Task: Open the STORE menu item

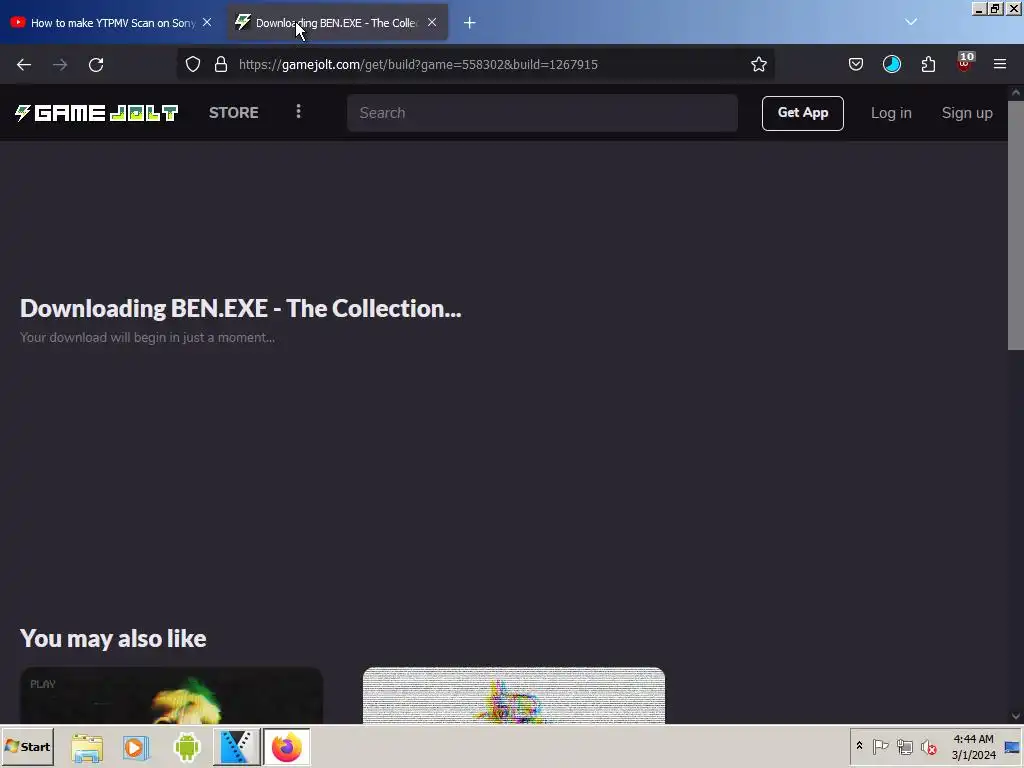Action: [234, 112]
